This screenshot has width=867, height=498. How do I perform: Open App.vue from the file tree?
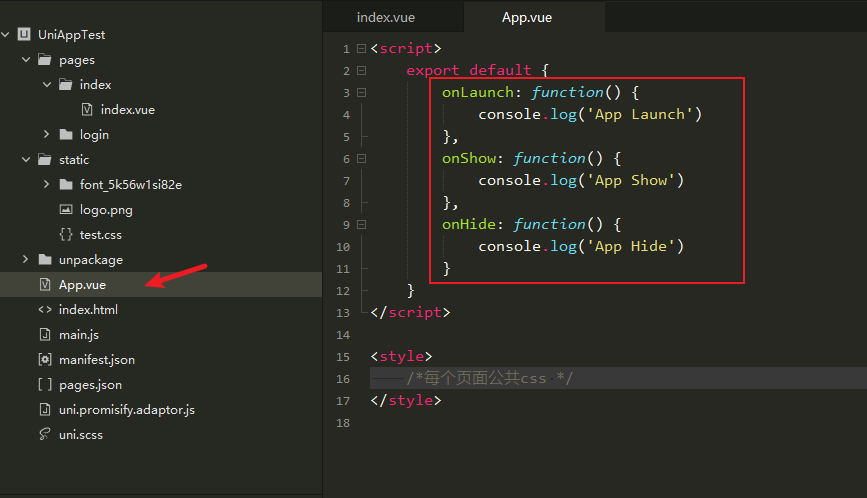(82, 285)
